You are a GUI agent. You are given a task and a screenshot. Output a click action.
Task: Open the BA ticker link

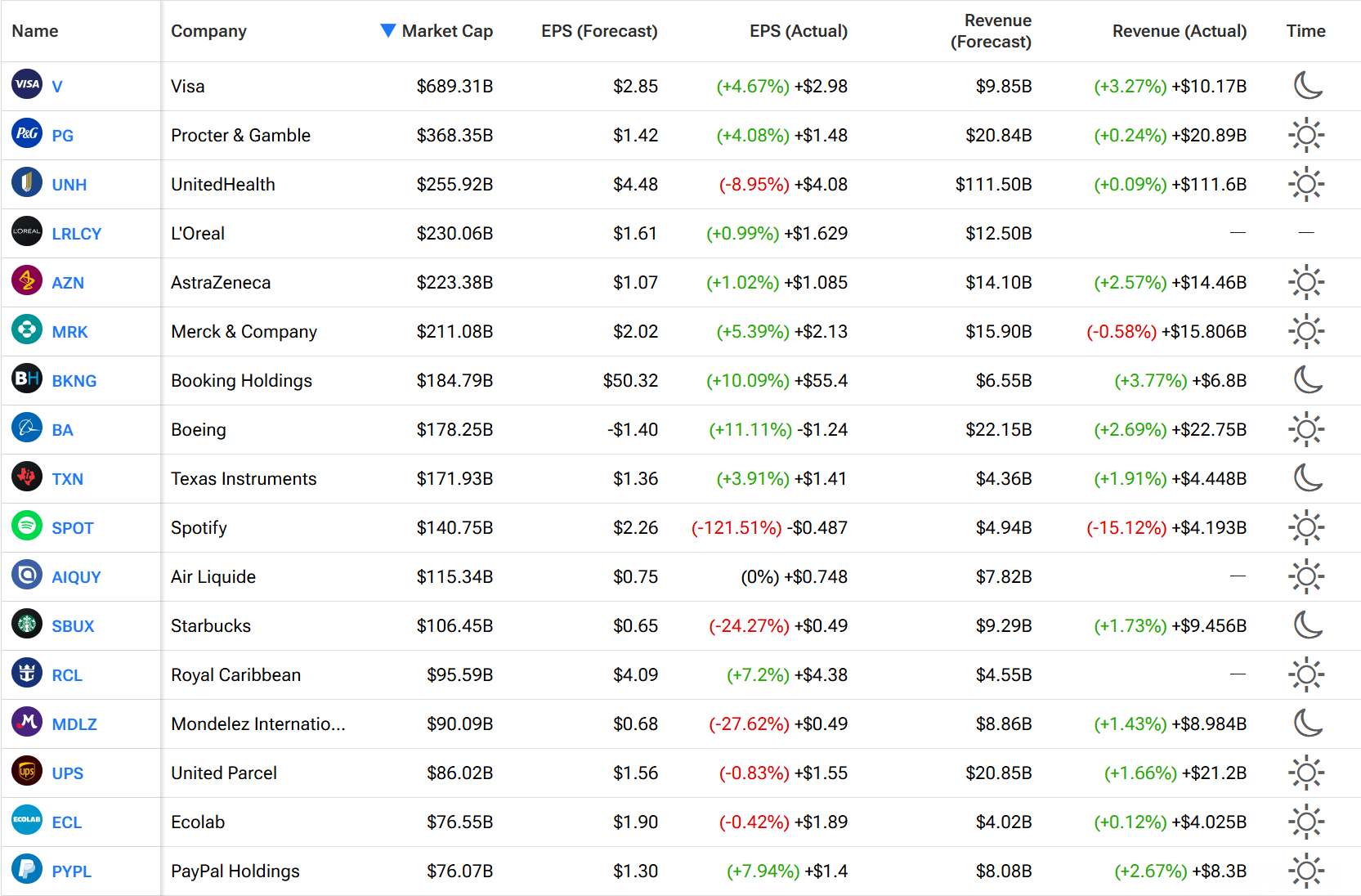[63, 430]
